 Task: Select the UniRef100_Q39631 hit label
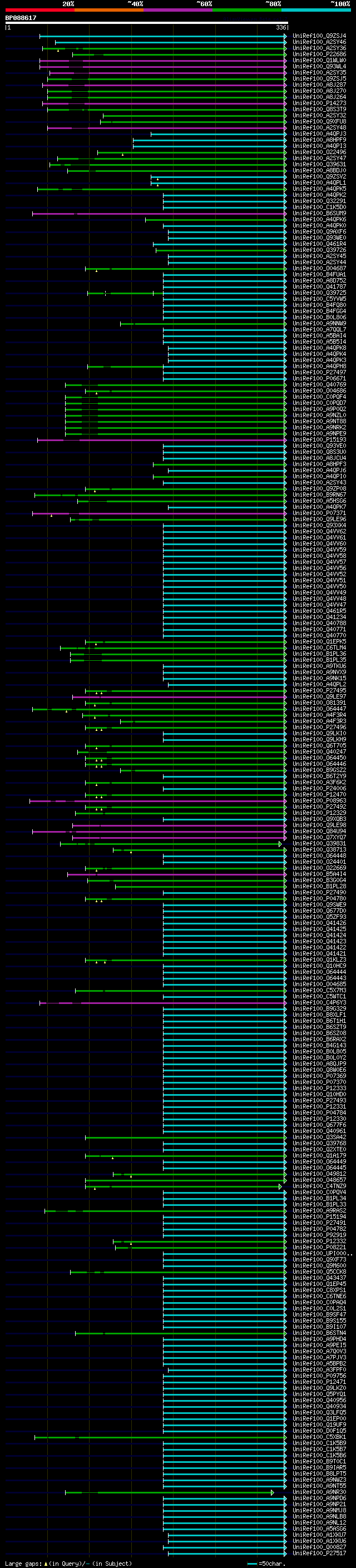pyautogui.click(x=319, y=164)
